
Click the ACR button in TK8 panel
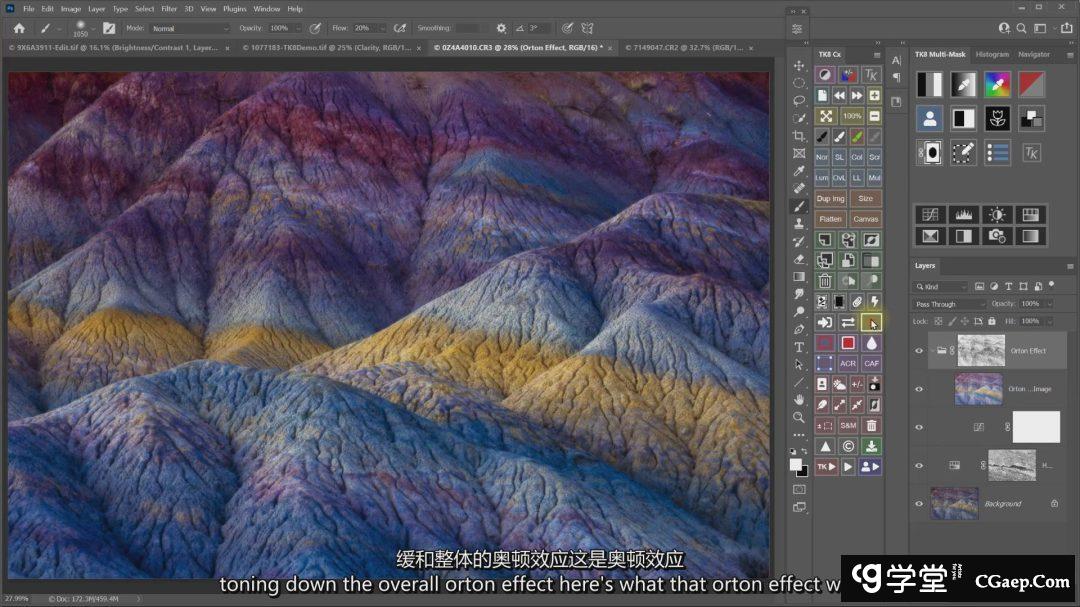click(848, 363)
